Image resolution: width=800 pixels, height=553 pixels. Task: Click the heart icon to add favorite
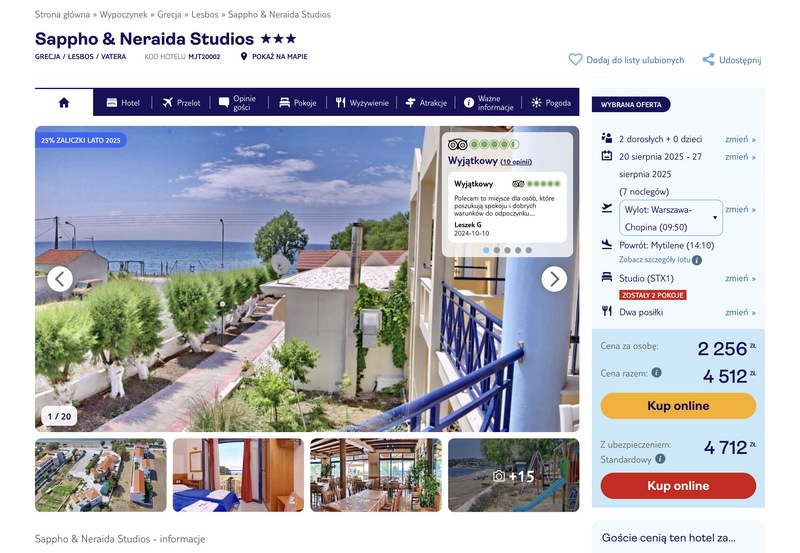point(575,60)
